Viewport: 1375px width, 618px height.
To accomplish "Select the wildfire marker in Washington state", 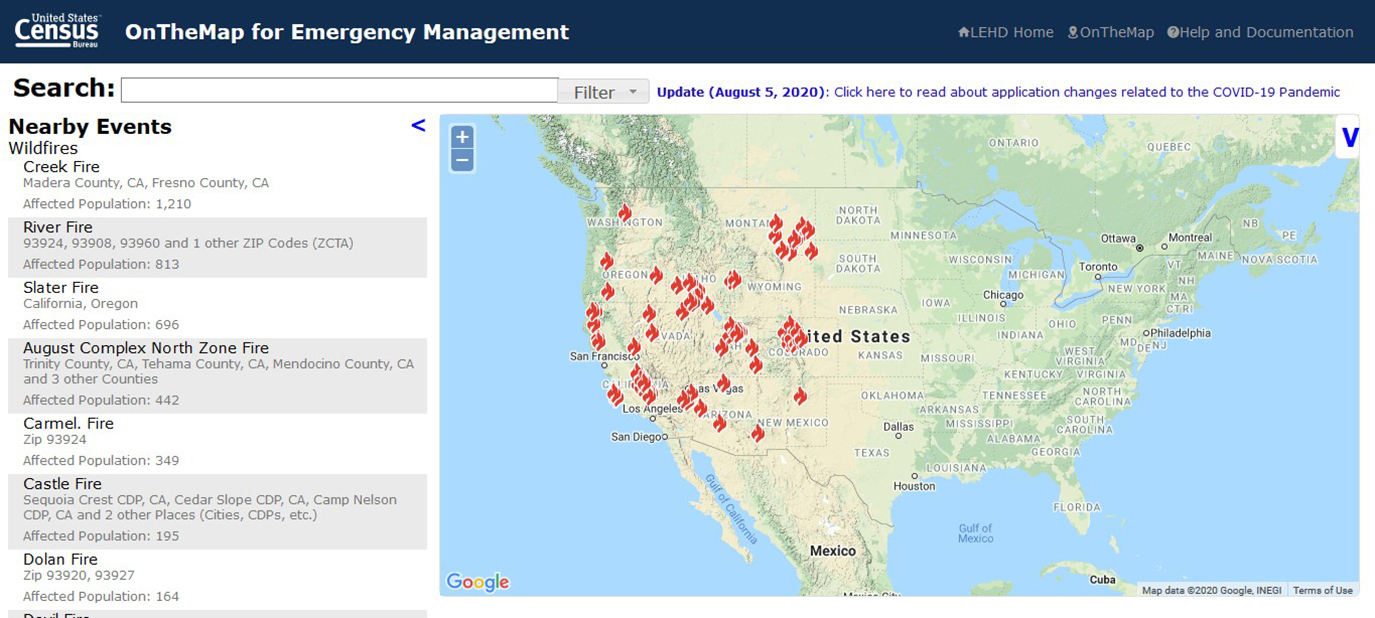I will [x=625, y=213].
